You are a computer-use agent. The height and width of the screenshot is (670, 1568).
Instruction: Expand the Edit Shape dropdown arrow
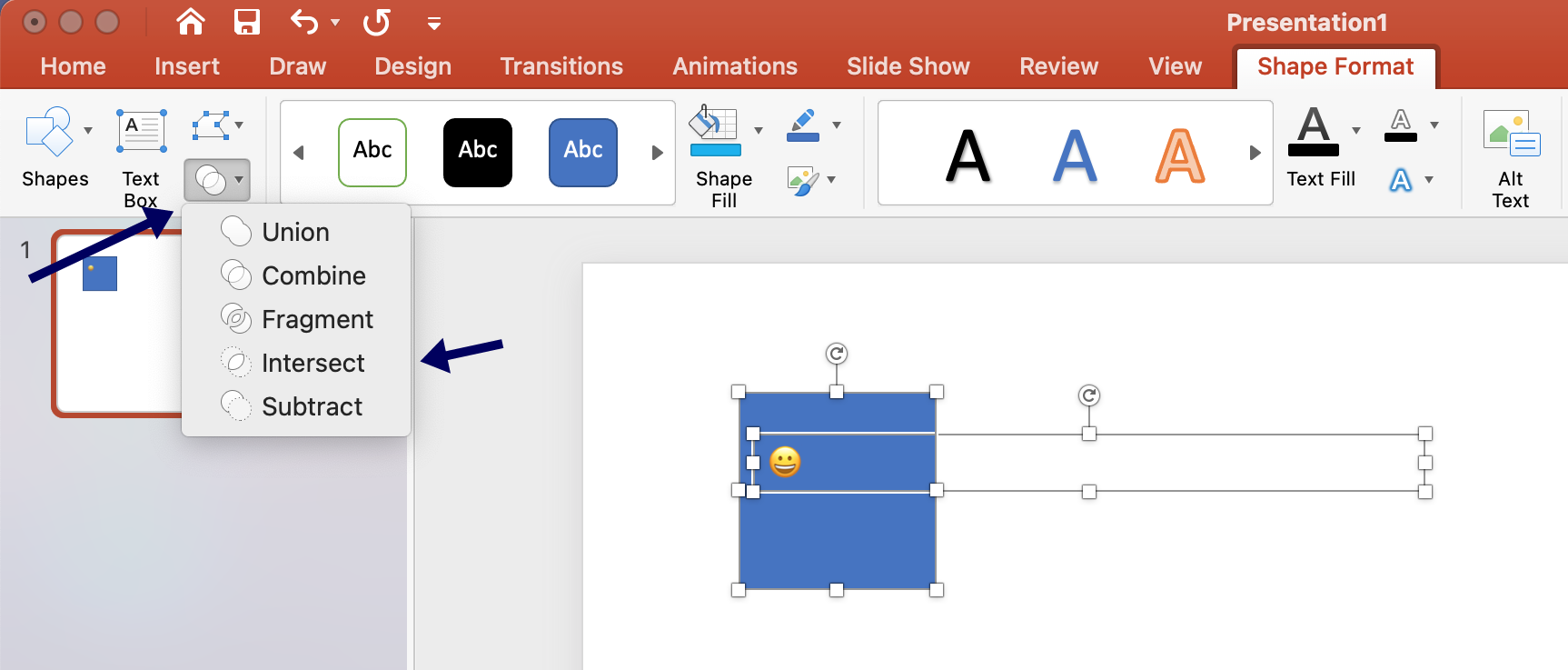coord(239,125)
